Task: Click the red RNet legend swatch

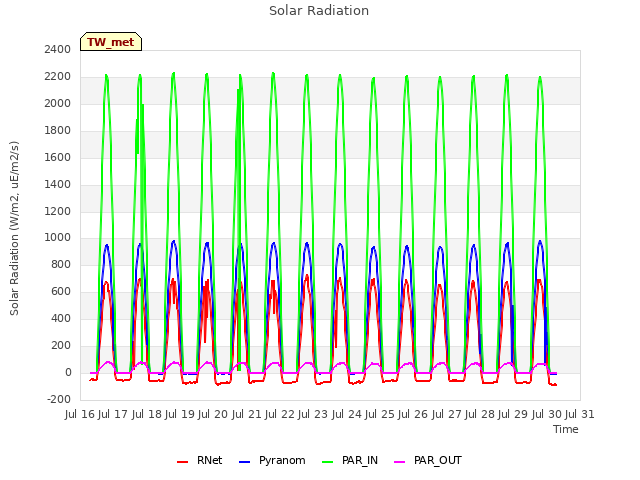Action: tap(182, 462)
